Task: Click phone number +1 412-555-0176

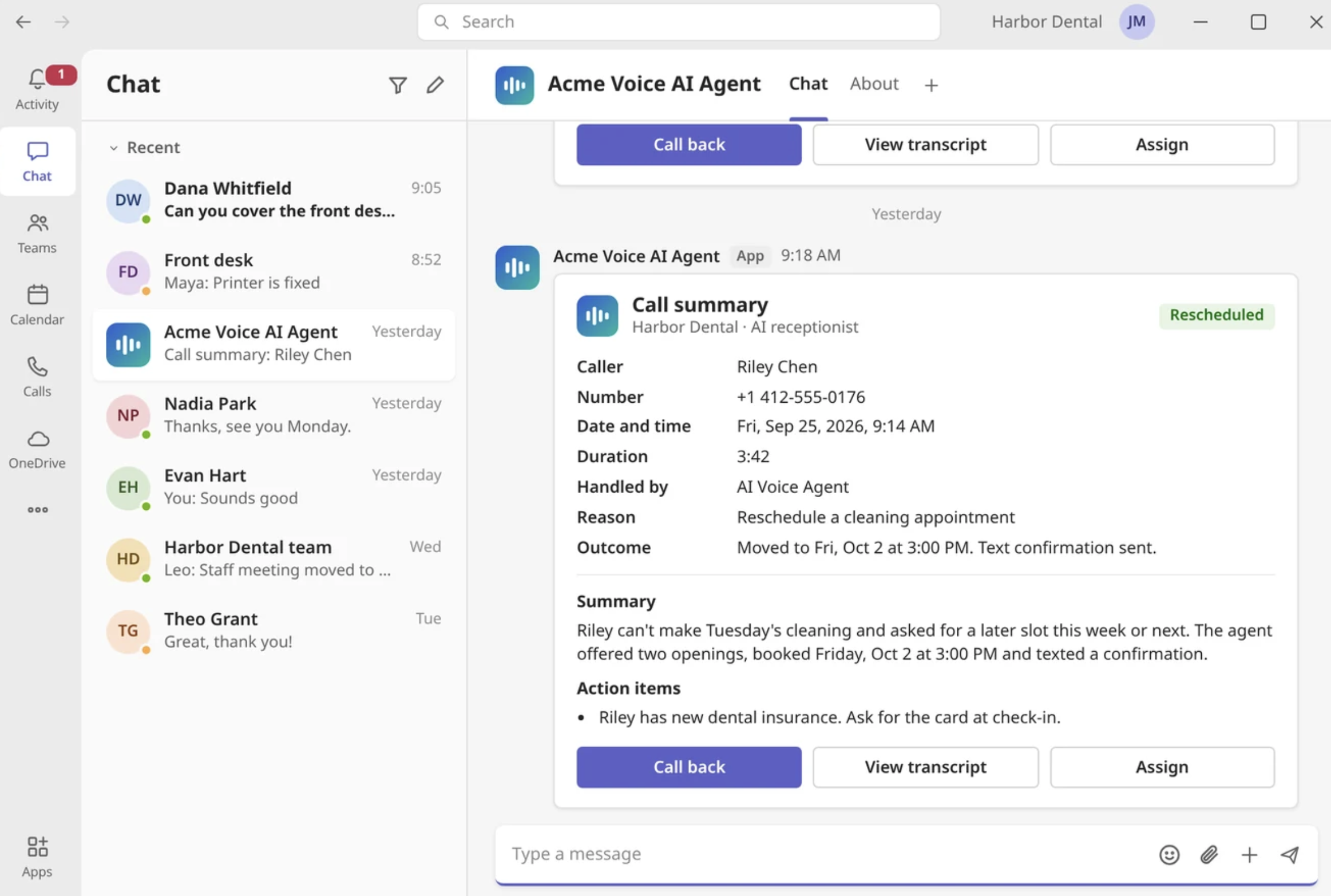Action: (801, 397)
